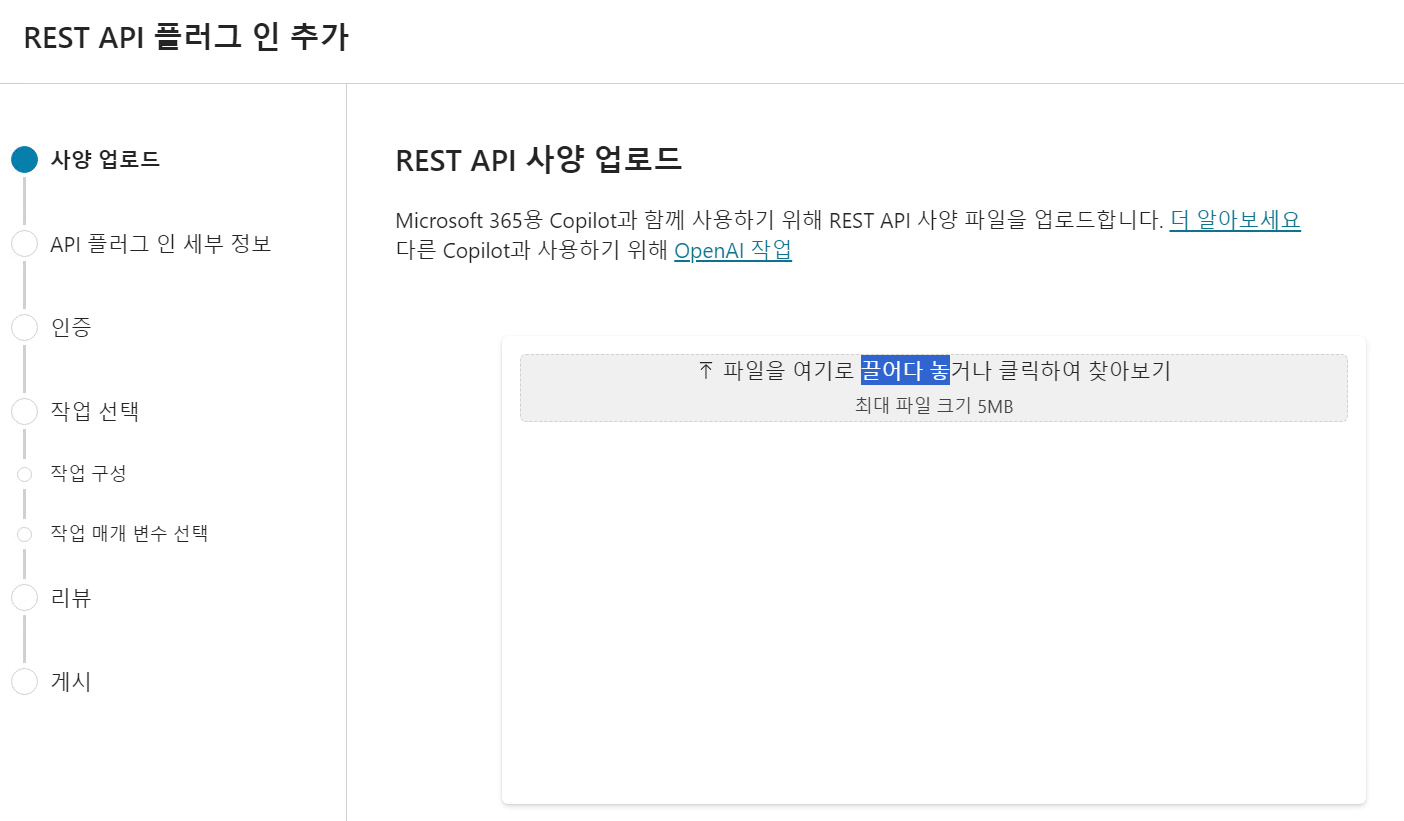Click the small 작업 매개 변수 선택 circle

24,534
